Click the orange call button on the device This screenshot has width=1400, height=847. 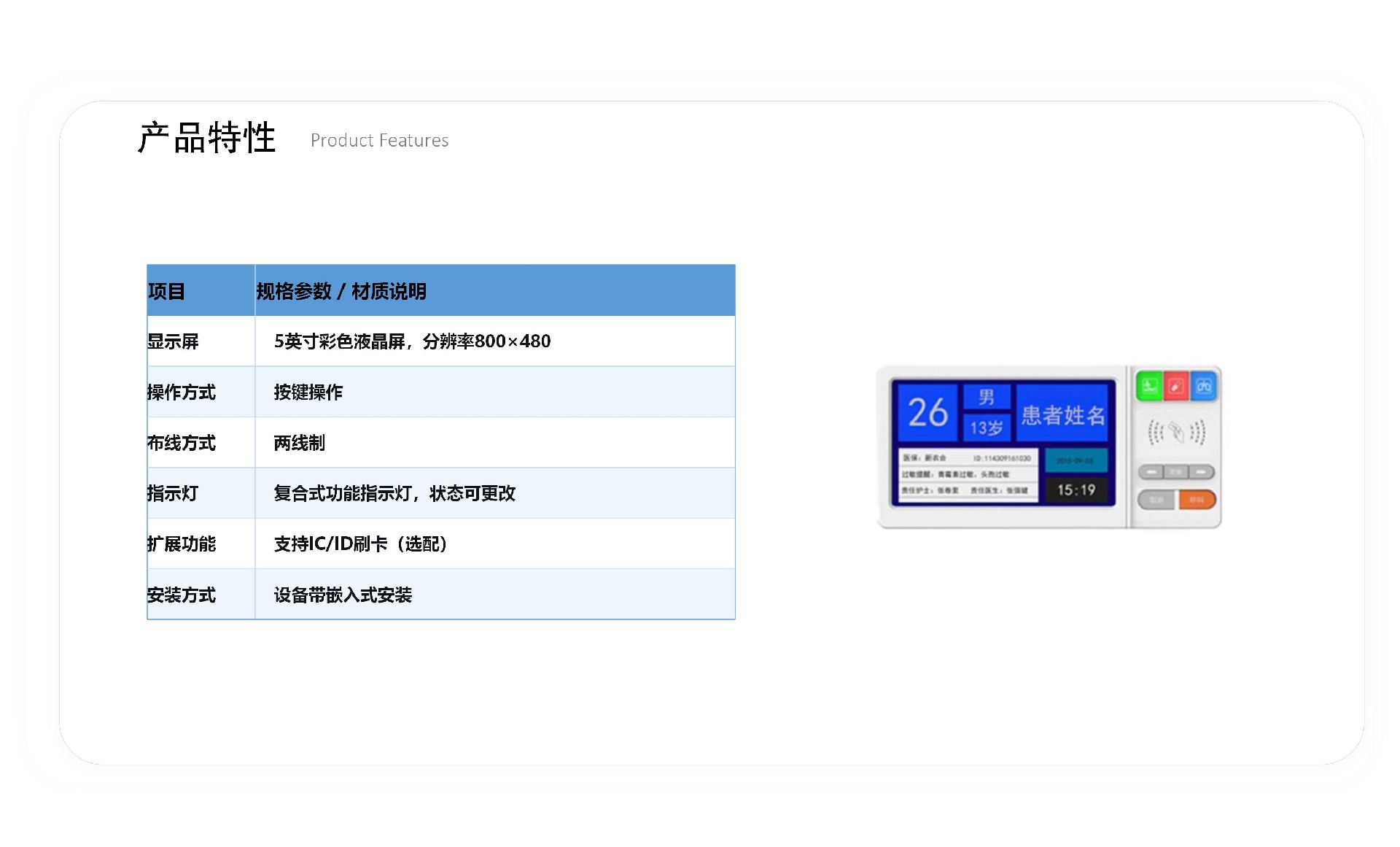tap(1197, 500)
